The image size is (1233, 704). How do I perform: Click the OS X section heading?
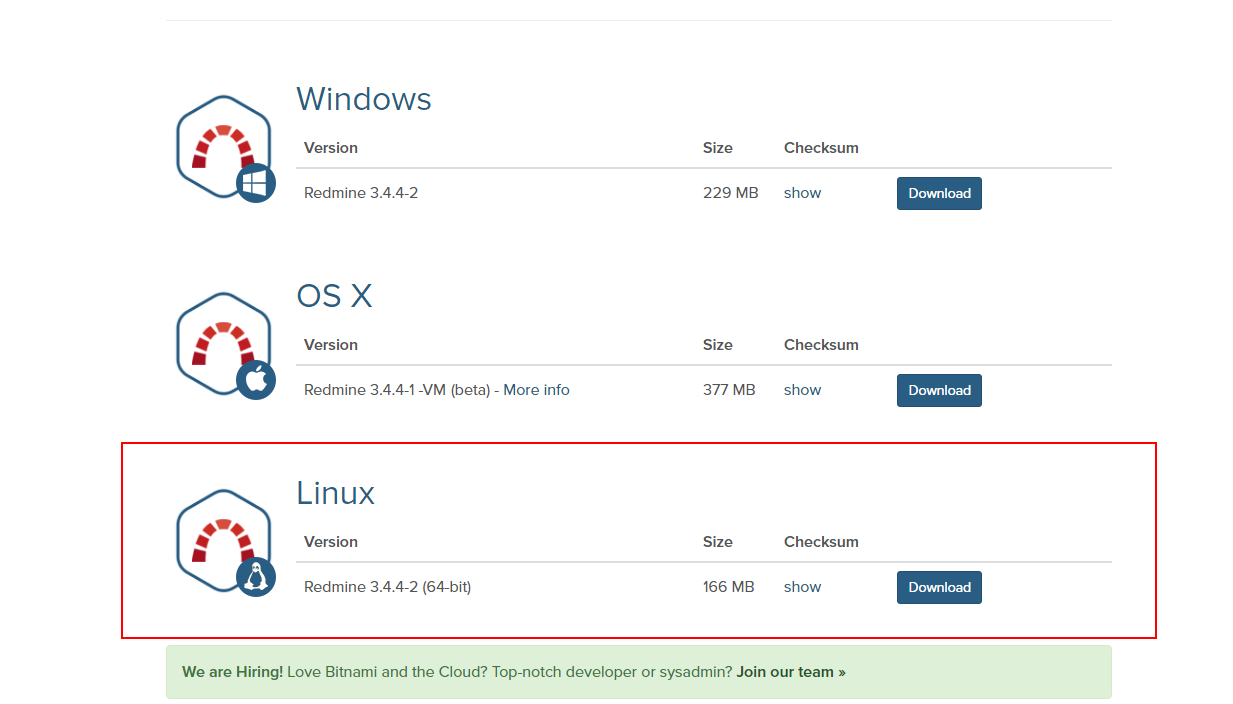click(x=334, y=296)
